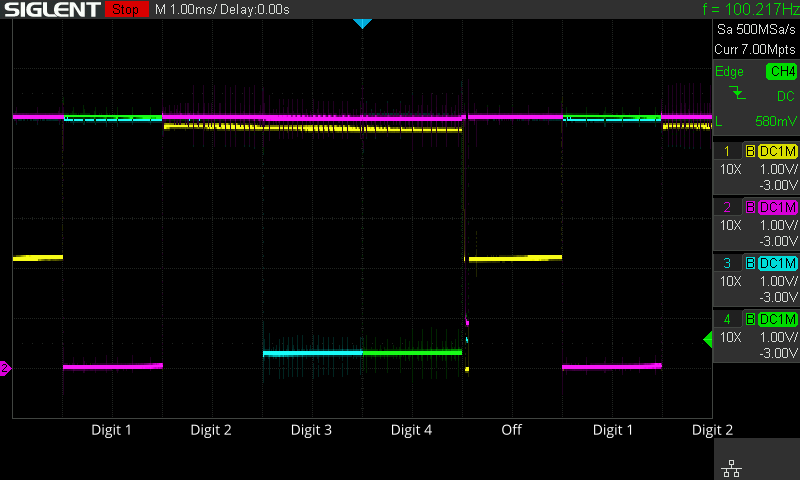The height and width of the screenshot is (480, 800).
Task: Click the Edge trigger type label
Action: point(729,72)
